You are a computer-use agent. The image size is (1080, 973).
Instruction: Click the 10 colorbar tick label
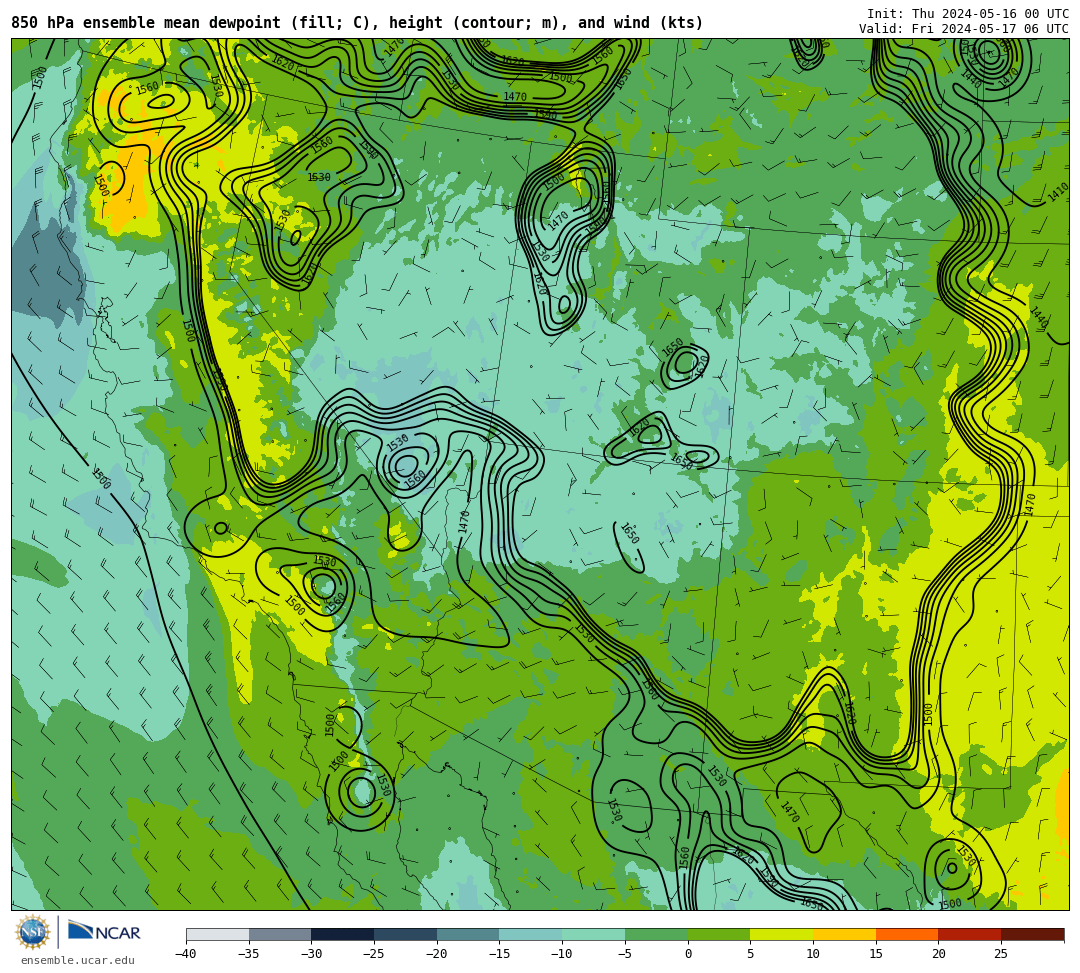(x=813, y=954)
